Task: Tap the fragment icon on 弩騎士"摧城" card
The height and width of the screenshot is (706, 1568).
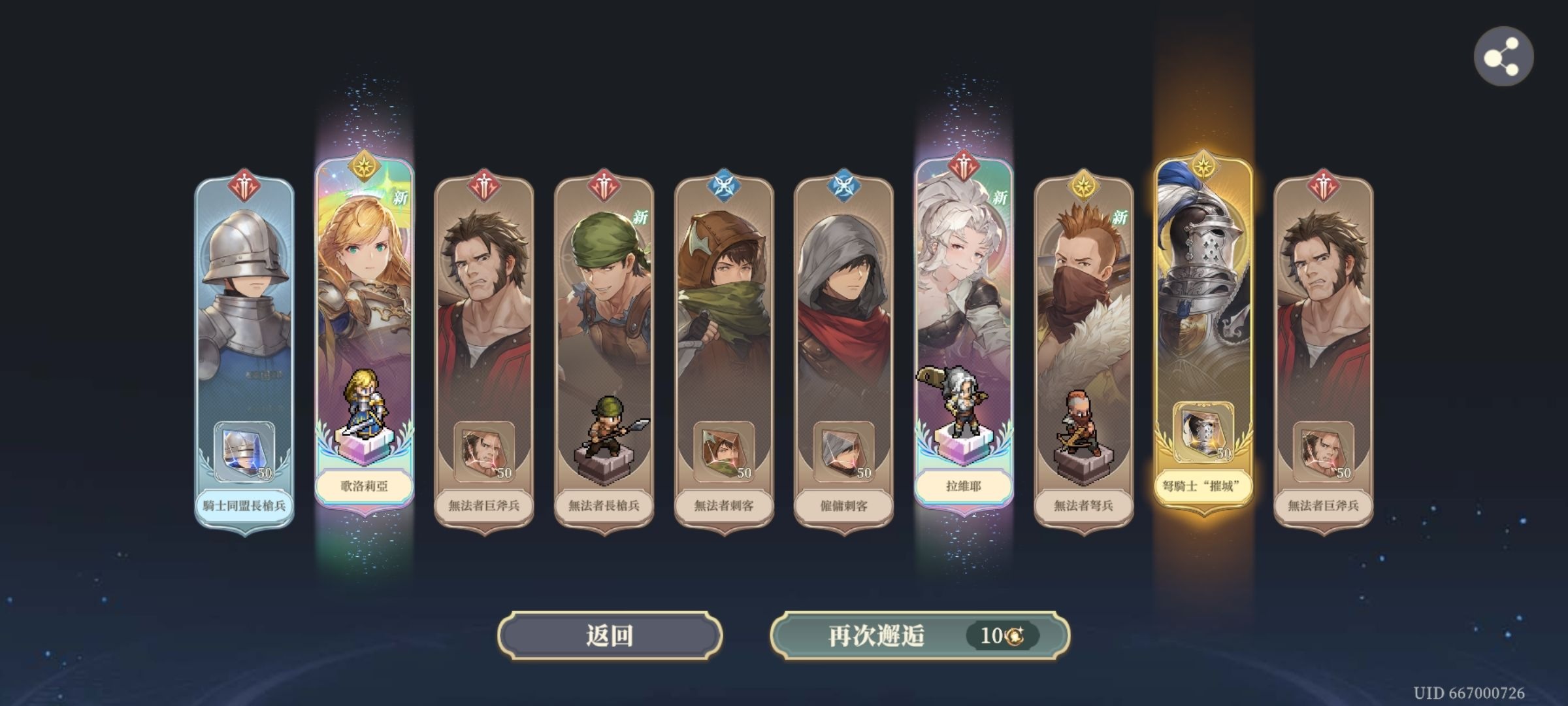Action: pyautogui.click(x=1203, y=433)
